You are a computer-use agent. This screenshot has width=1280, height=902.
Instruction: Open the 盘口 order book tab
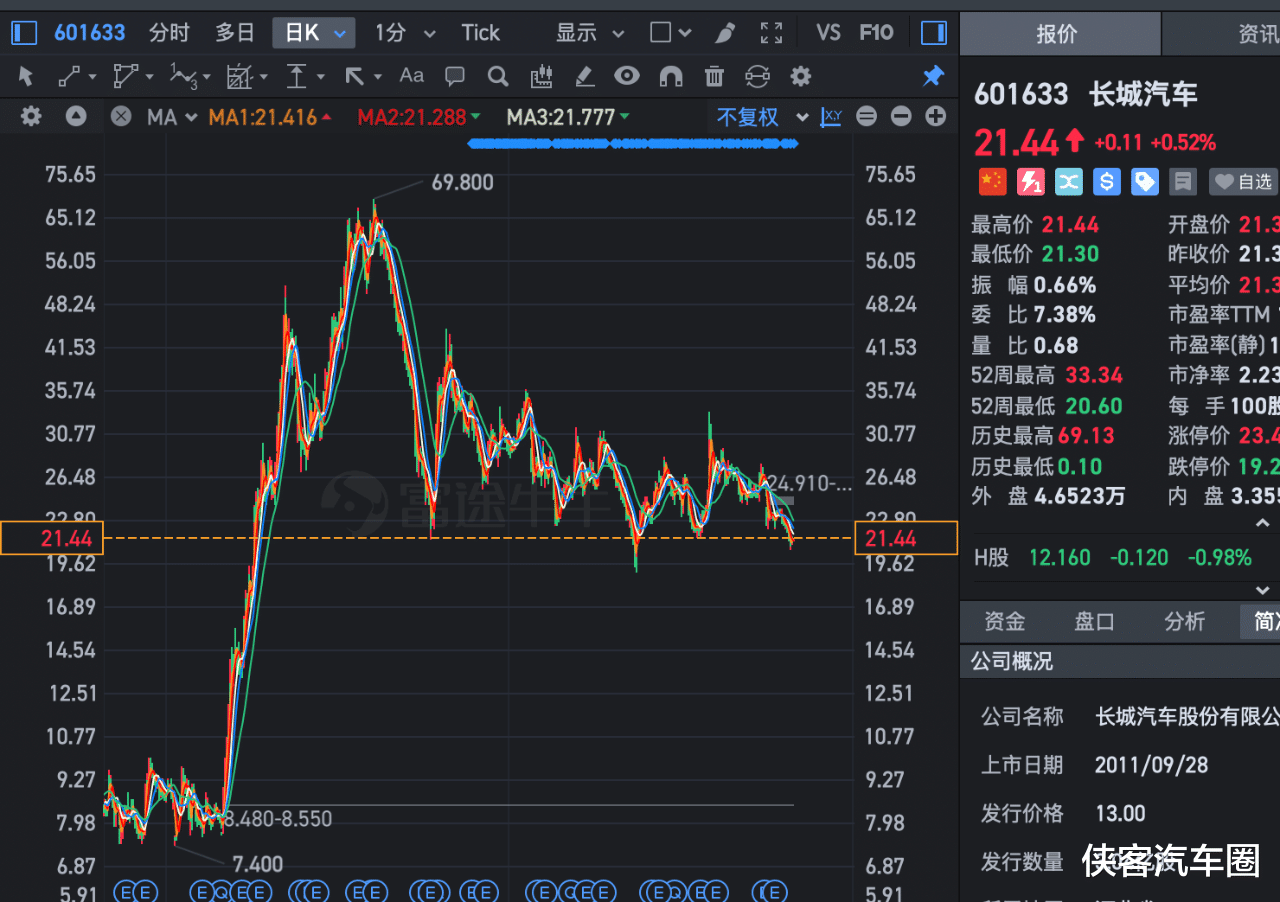(x=1094, y=622)
